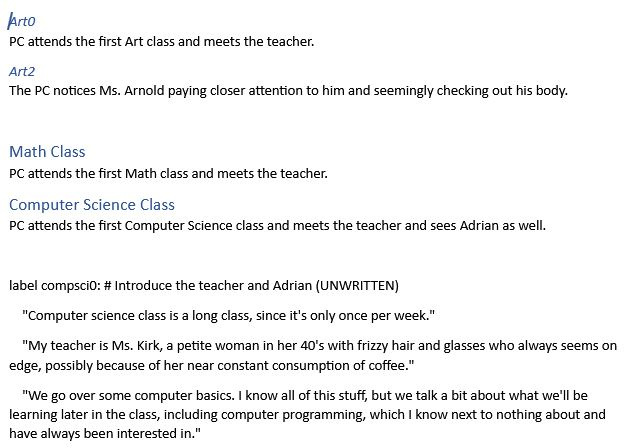Click the Computer Science Class heading
627x448 pixels.
point(92,204)
